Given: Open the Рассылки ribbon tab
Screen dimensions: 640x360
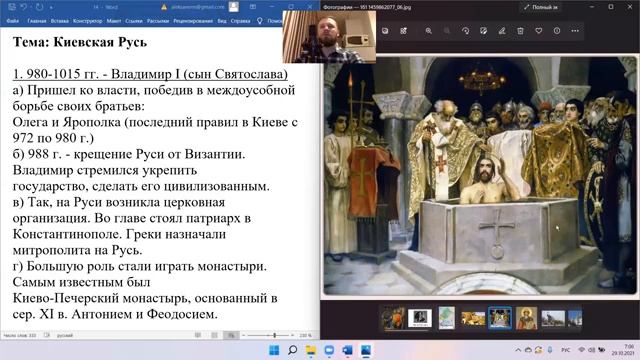Looking at the screenshot, I should coord(158,21).
